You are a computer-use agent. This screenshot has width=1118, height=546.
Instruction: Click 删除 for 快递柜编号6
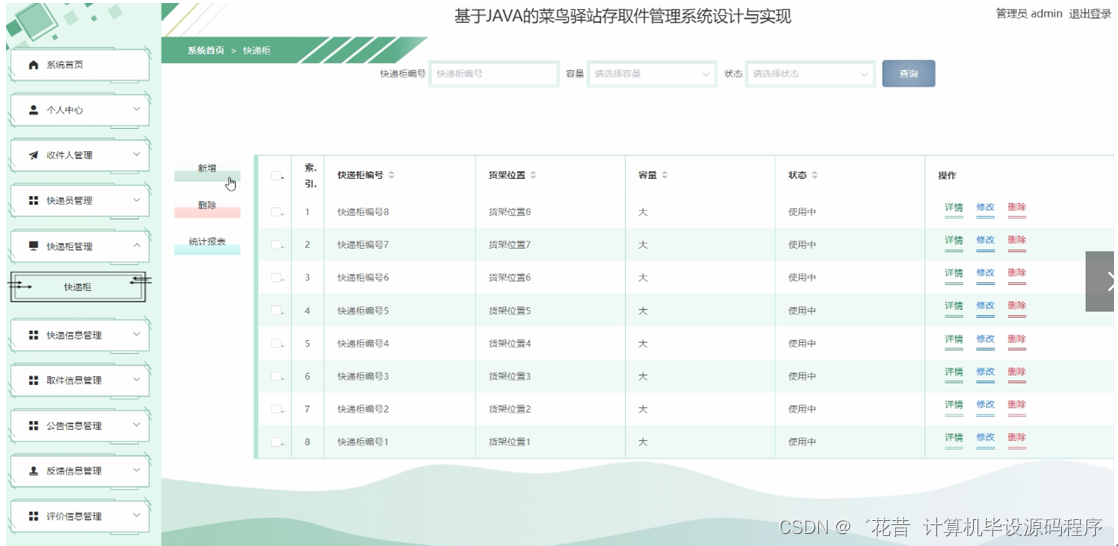[1017, 274]
